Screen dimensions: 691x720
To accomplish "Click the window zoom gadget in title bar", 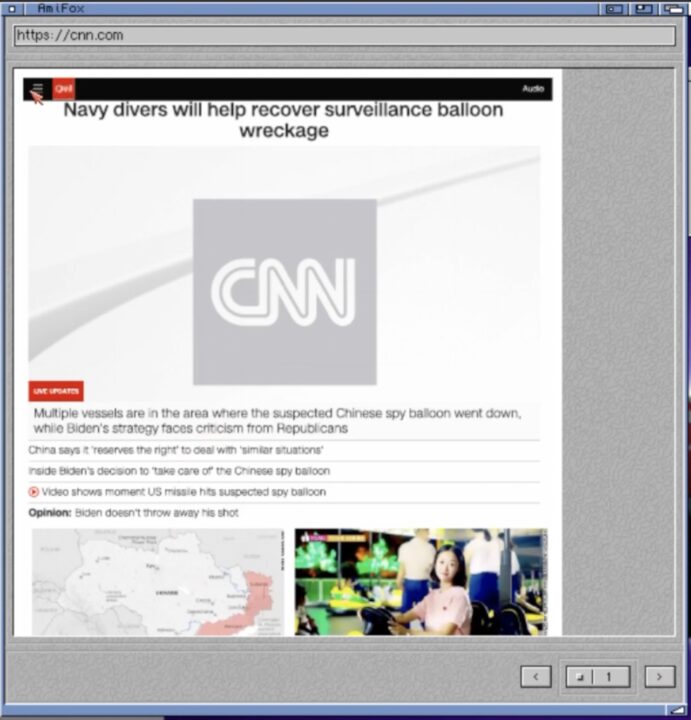I will (x=643, y=9).
